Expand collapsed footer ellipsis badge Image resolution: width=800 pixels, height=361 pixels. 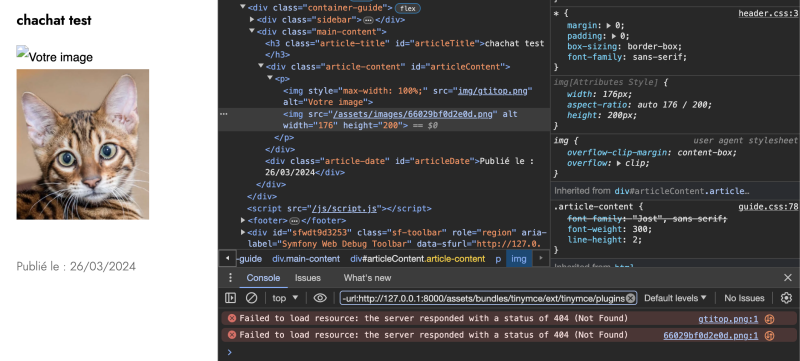294,221
